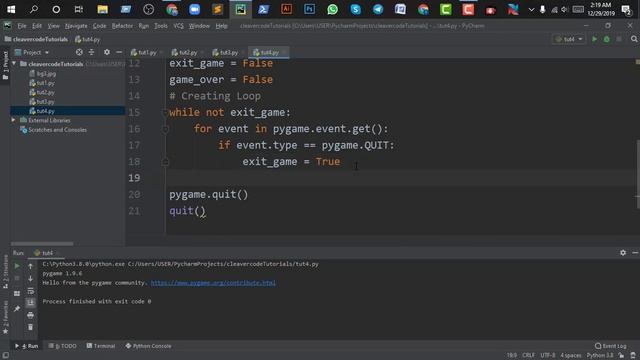Viewport: 640px width, 360px height.
Task: Open the UTF-8 encoding selector
Action: pos(548,356)
